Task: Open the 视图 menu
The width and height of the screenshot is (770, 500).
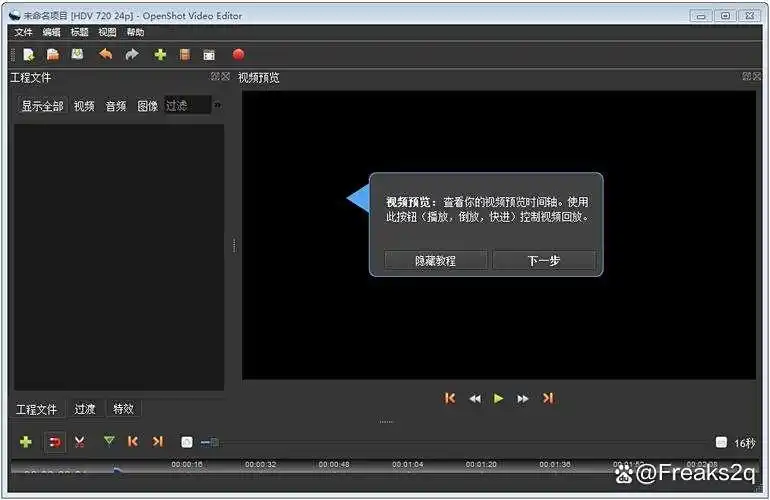Action: 107,32
